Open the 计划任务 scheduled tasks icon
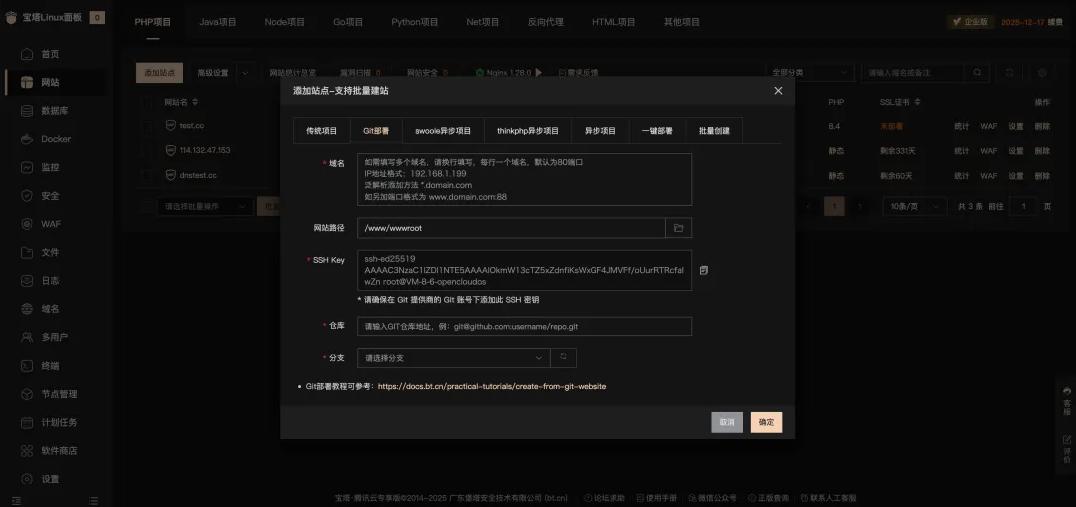This screenshot has height=507, width=1076. click(x=27, y=422)
